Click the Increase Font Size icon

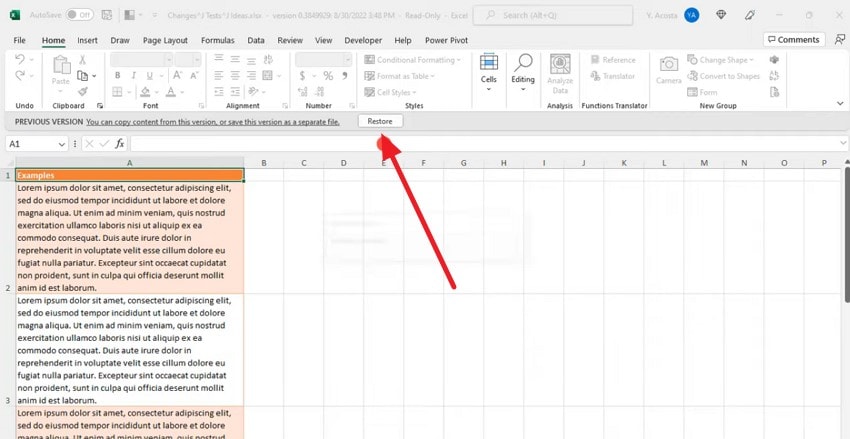coord(178,76)
